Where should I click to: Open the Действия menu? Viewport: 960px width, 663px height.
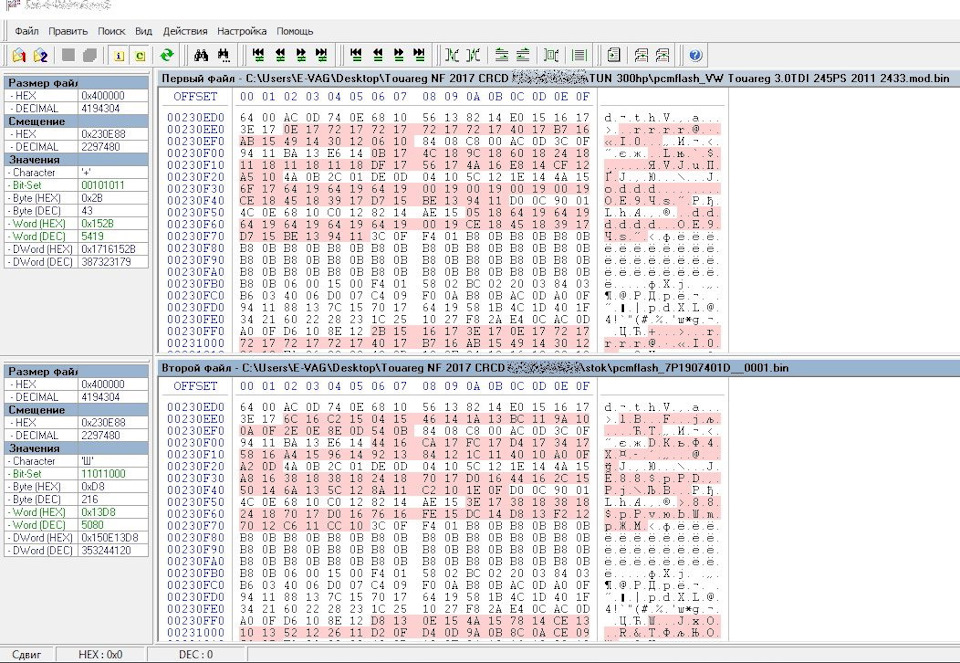[185, 31]
